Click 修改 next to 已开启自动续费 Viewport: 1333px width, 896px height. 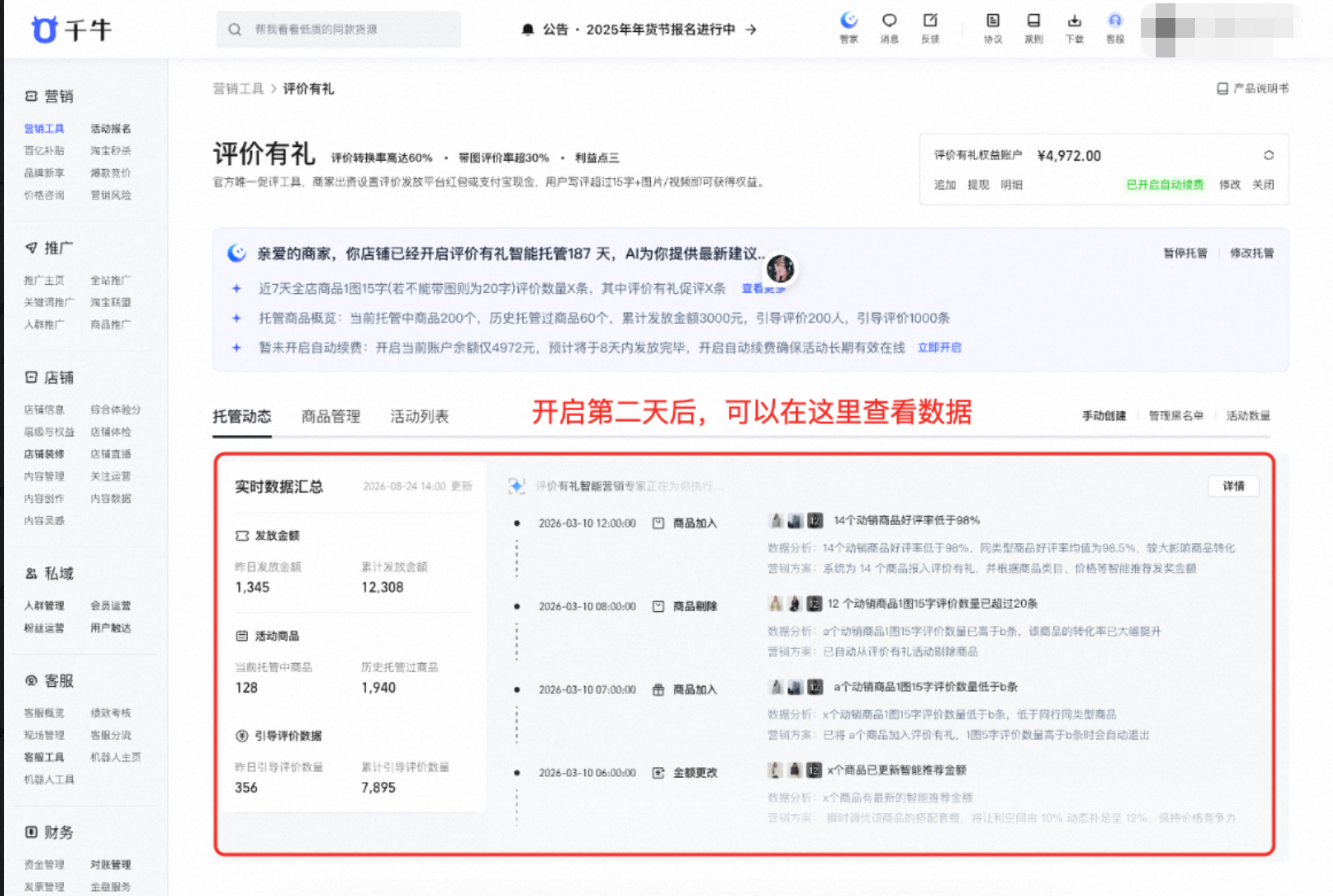tap(1230, 185)
